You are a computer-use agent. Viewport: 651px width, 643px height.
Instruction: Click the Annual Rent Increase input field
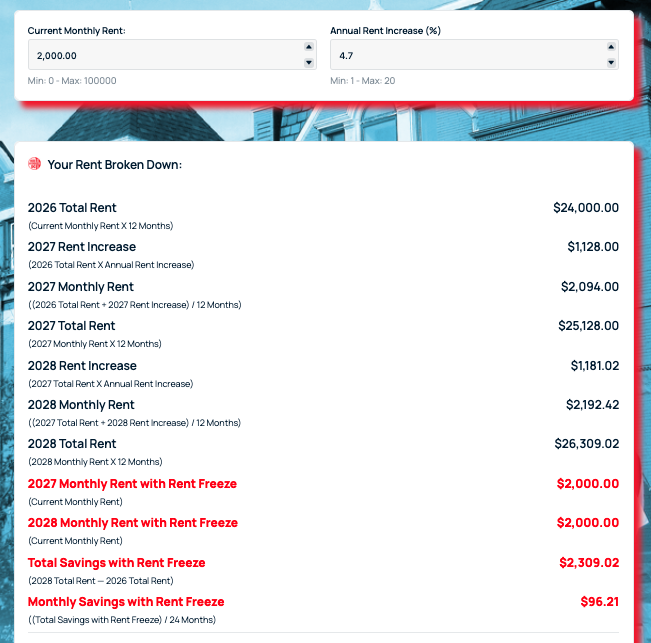point(474,55)
